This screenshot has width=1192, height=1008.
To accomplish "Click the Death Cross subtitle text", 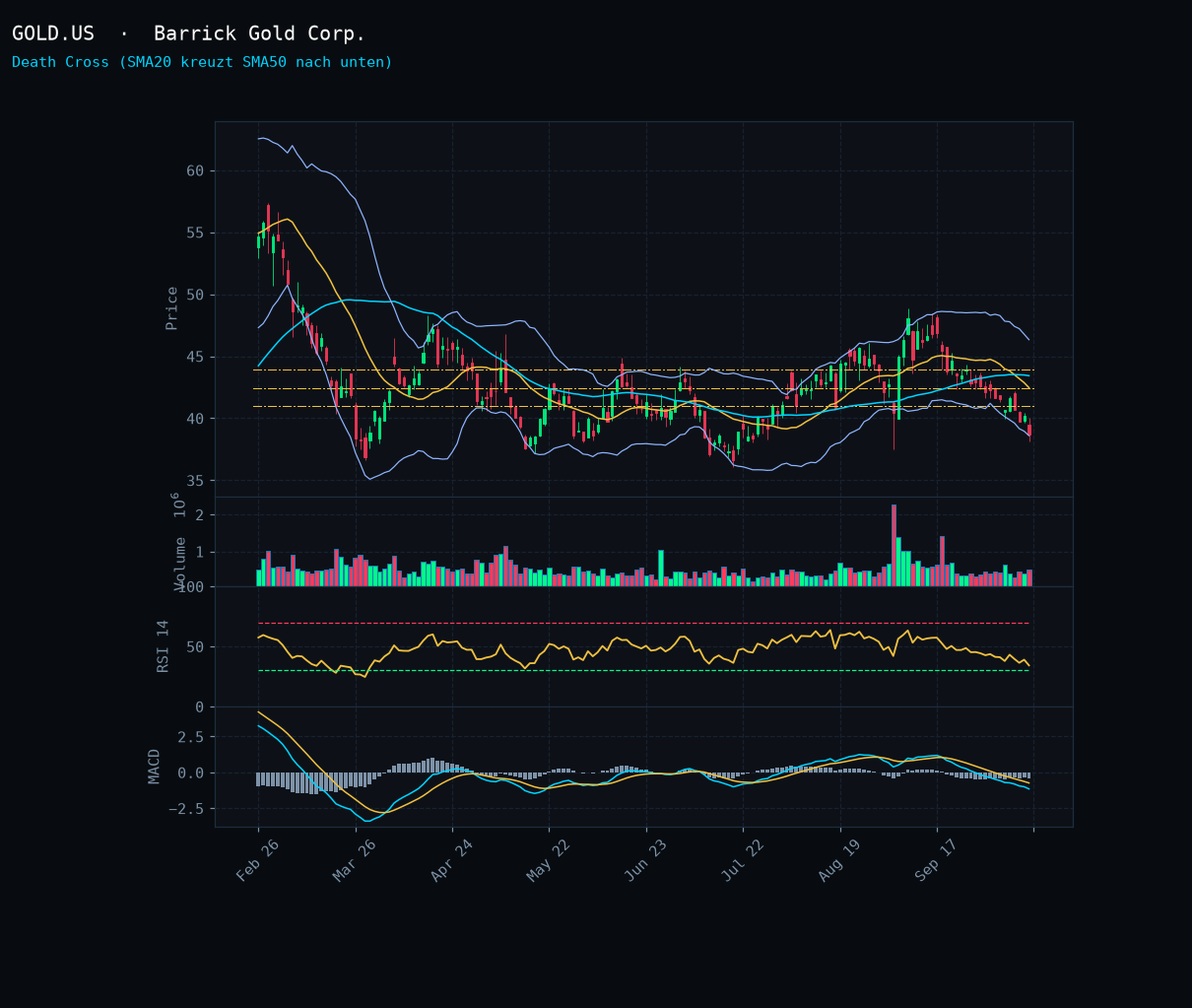I will [x=202, y=62].
